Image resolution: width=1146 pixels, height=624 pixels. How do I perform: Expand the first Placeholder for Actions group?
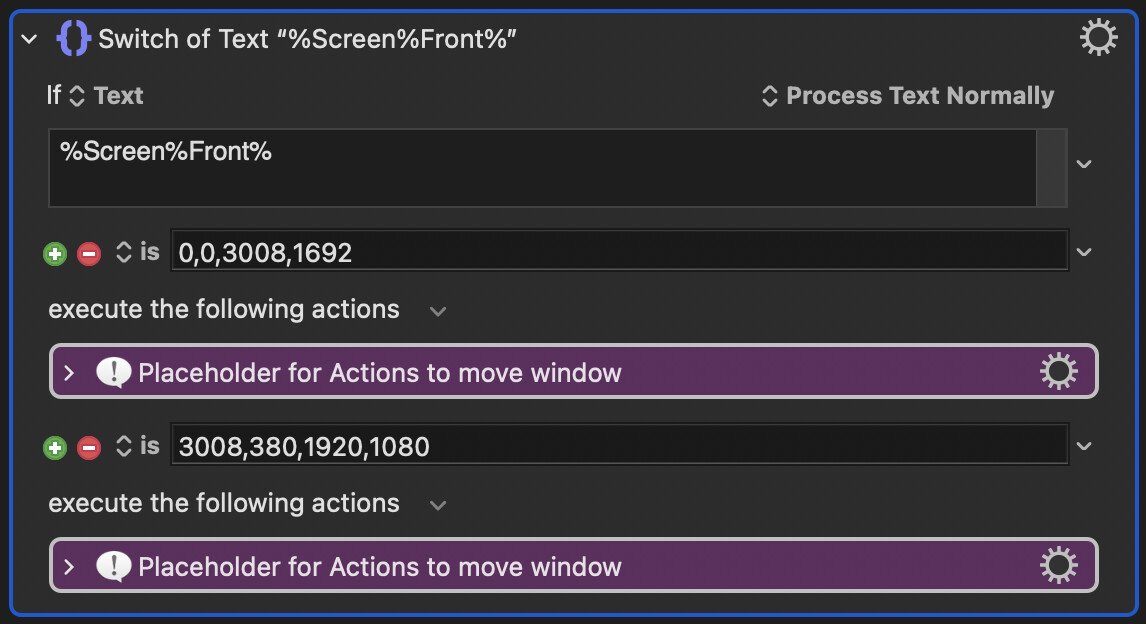pos(69,373)
